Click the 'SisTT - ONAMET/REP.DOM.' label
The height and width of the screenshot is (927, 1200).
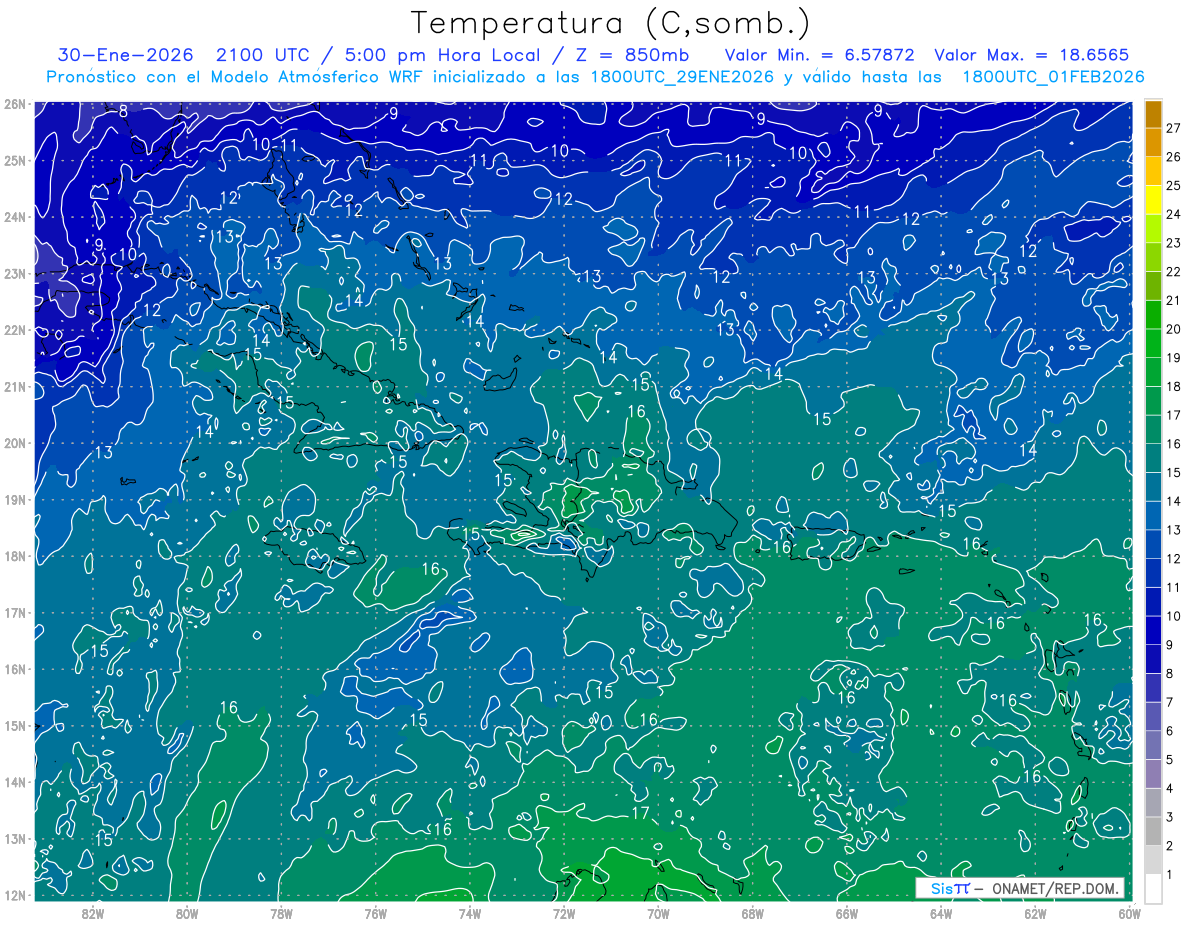coord(1020,888)
